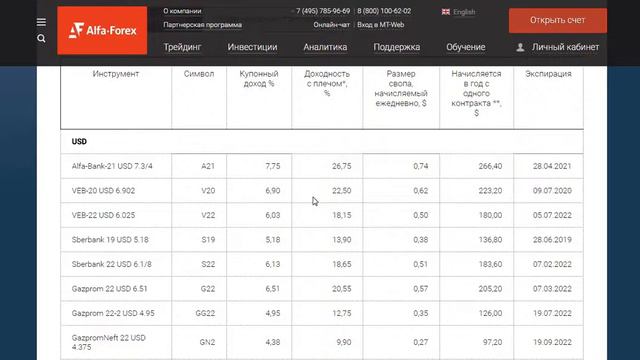Click the 223,20 yearly accrual value
Image resolution: width=640 pixels, height=360 pixels.
(x=490, y=191)
